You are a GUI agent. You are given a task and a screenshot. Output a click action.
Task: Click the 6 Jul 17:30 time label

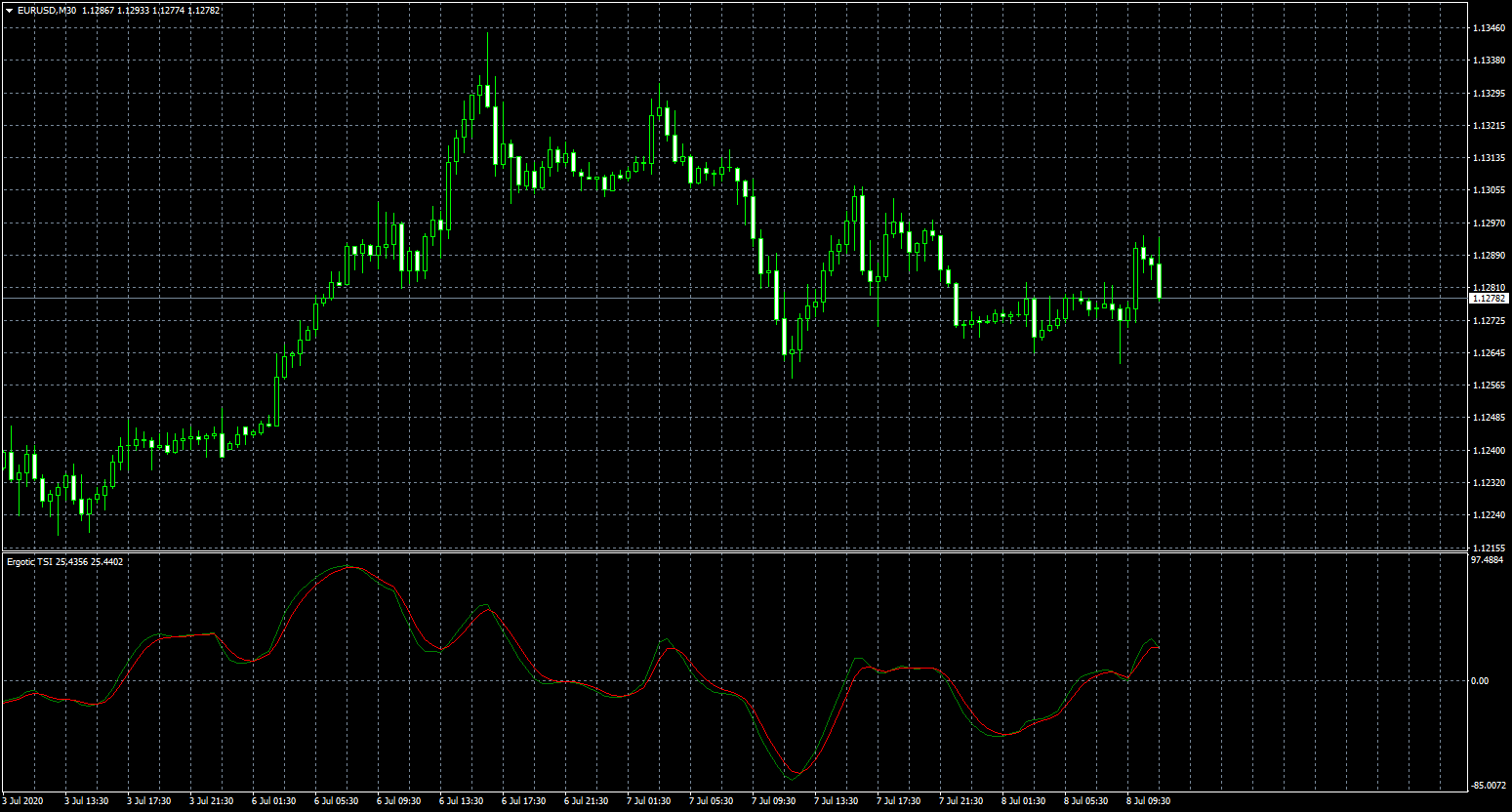tap(524, 801)
